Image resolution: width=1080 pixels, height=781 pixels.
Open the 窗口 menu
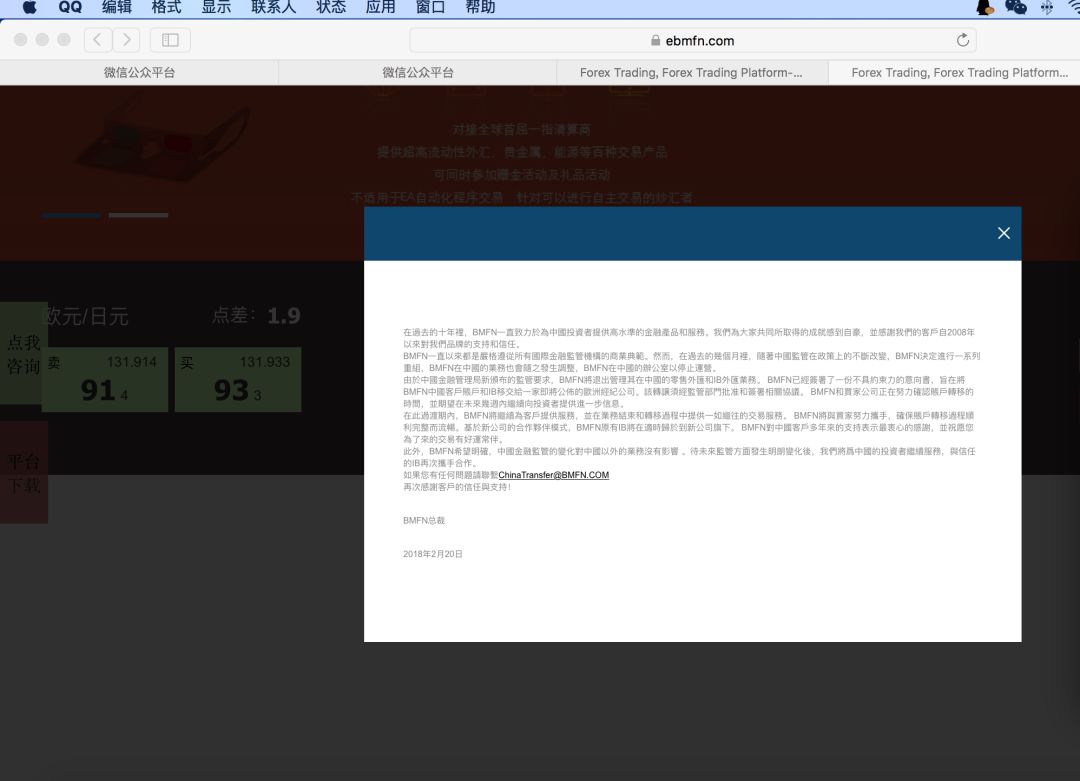[x=430, y=8]
